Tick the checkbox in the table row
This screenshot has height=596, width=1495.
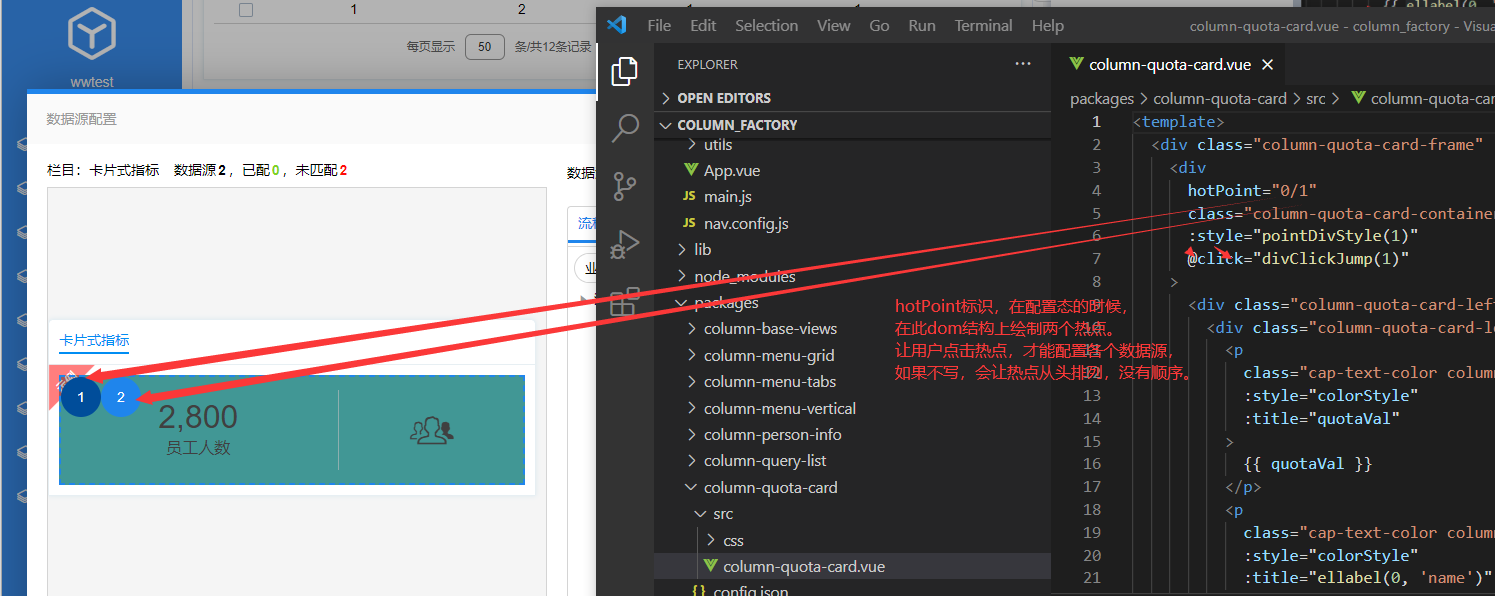[246, 10]
